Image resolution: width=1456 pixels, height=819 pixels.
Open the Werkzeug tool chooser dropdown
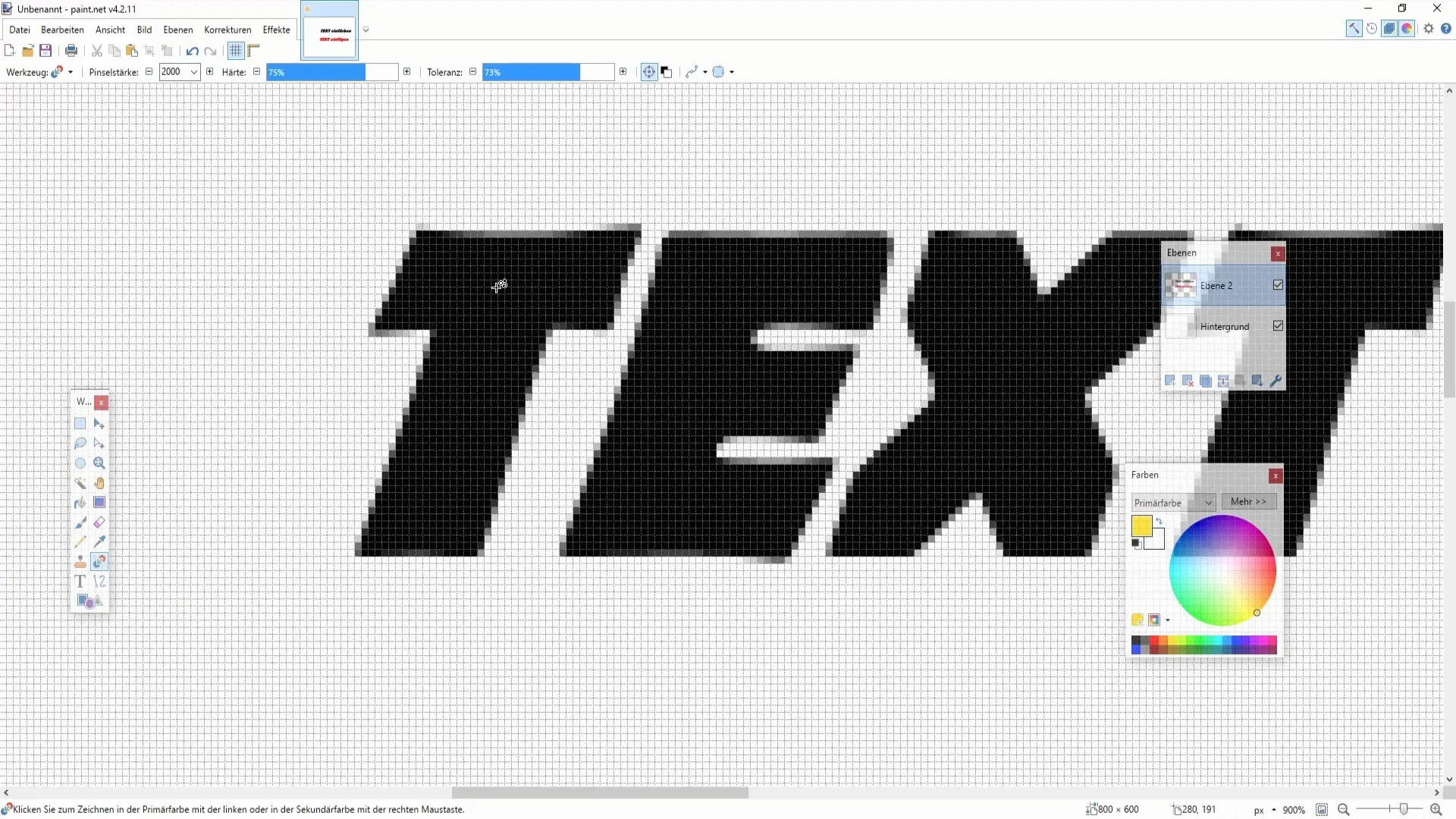[71, 72]
